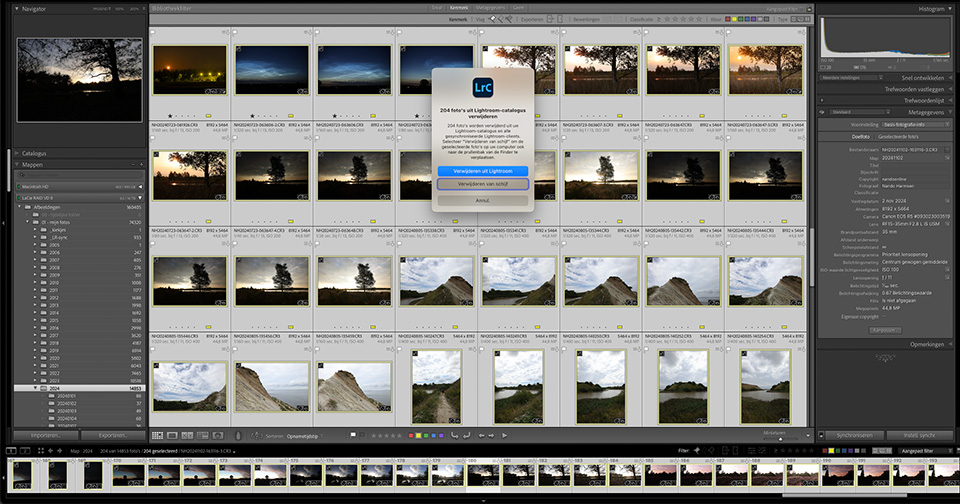Click Verwijderen van schijf button
The height and width of the screenshot is (504, 960).
pos(482,184)
